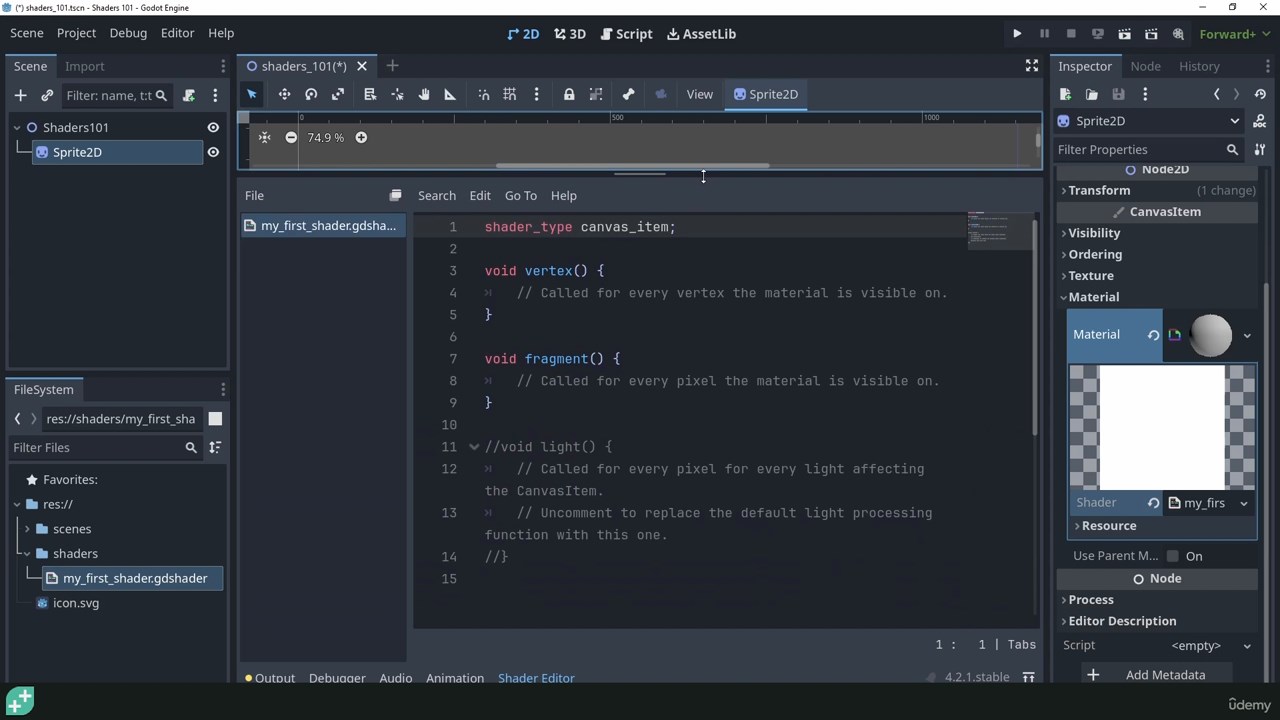Sort files in the FileSystem dock

coord(215,447)
